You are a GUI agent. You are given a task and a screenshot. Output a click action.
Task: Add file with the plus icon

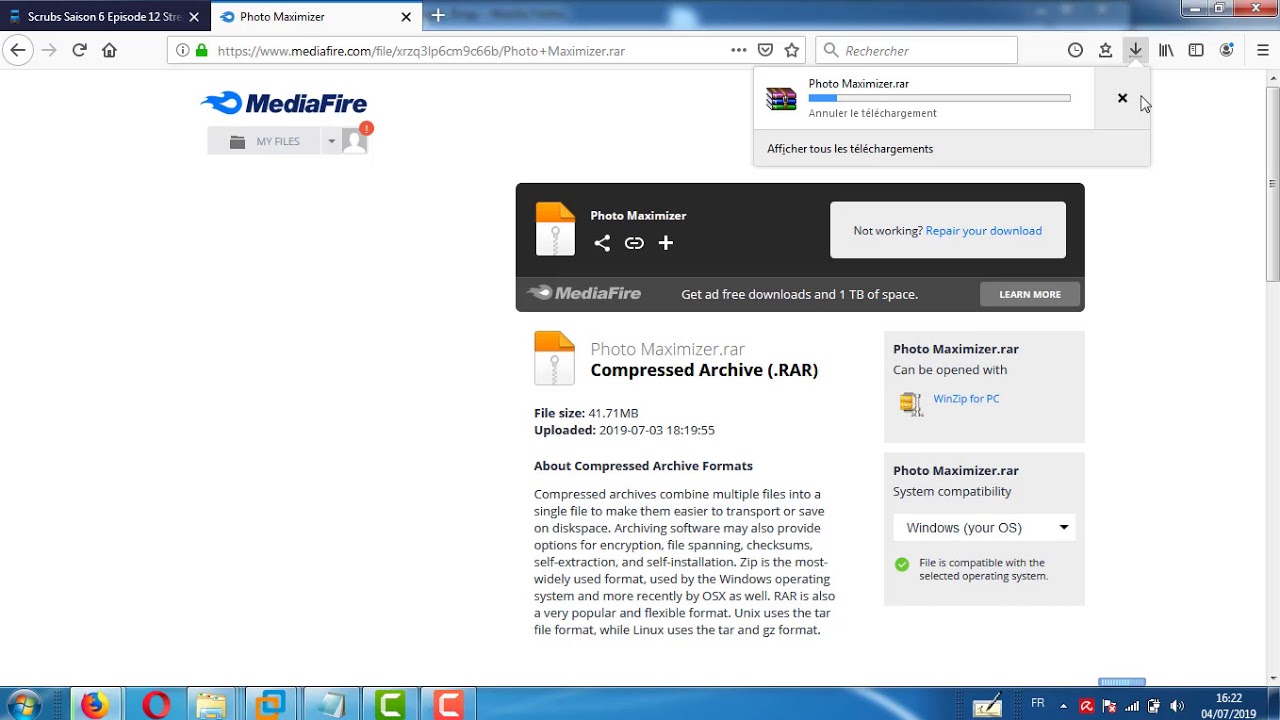[666, 243]
